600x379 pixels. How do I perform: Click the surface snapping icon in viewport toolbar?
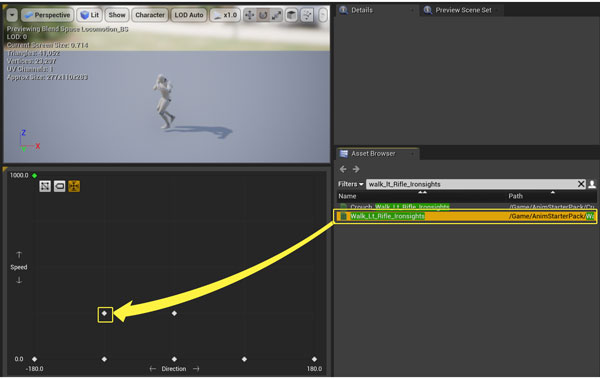[x=307, y=15]
